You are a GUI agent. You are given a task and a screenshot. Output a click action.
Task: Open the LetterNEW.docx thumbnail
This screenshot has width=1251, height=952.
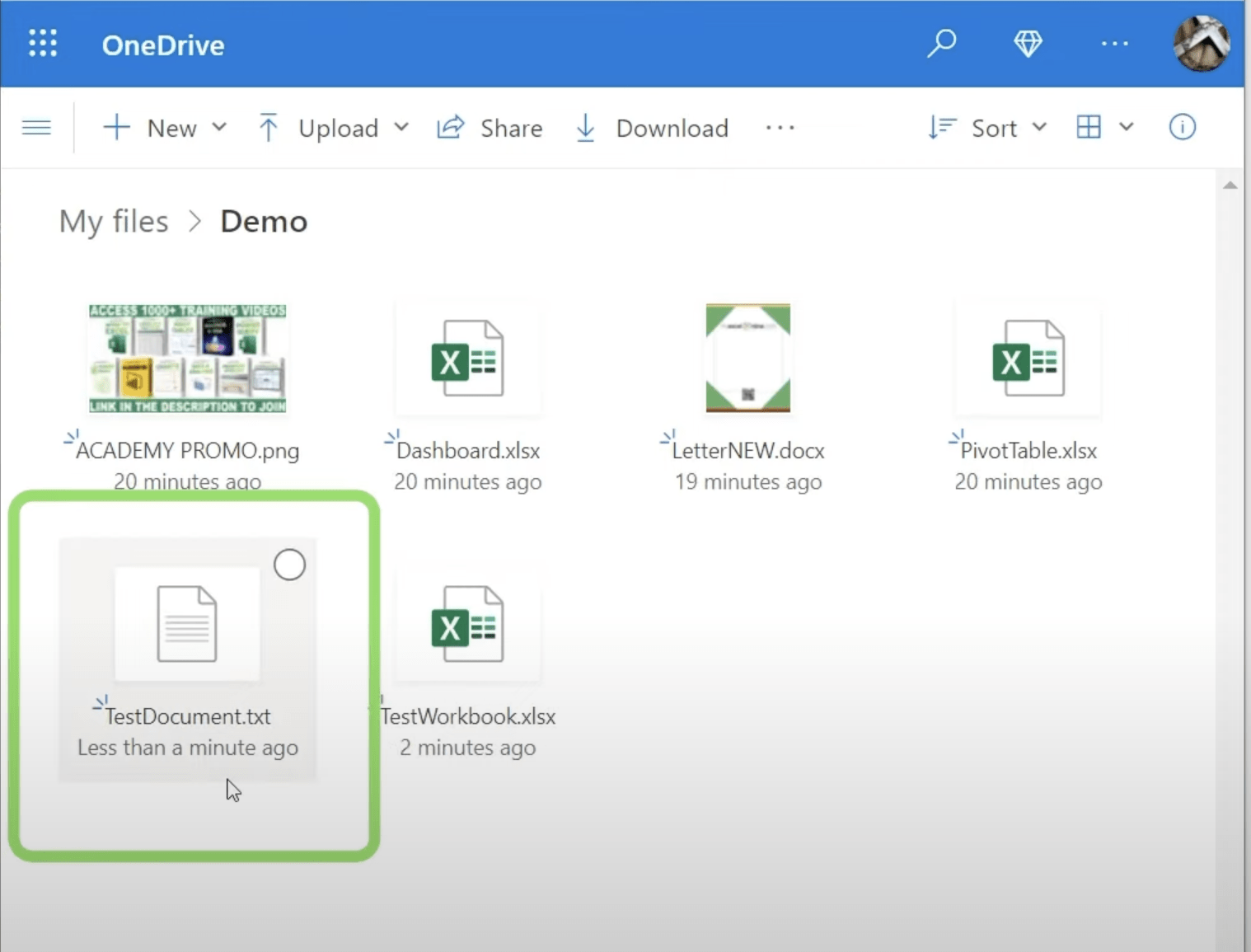tap(748, 358)
